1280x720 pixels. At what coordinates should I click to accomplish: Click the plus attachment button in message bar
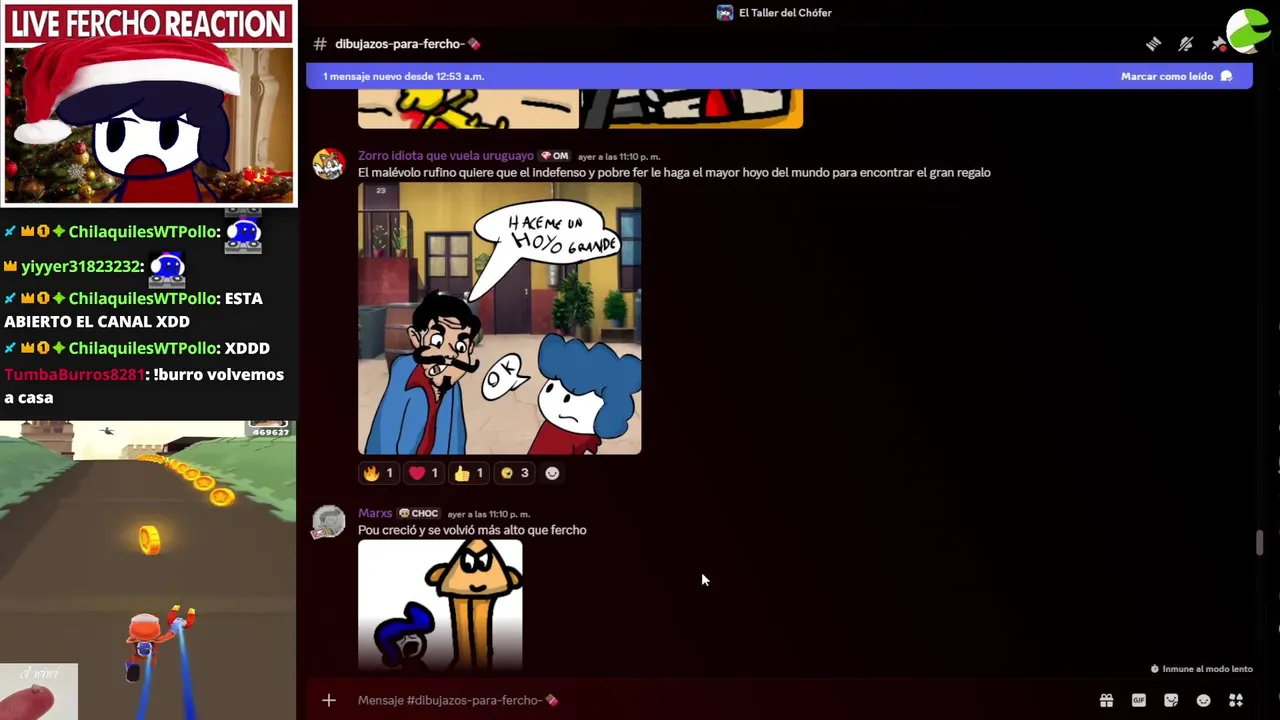pyautogui.click(x=329, y=700)
